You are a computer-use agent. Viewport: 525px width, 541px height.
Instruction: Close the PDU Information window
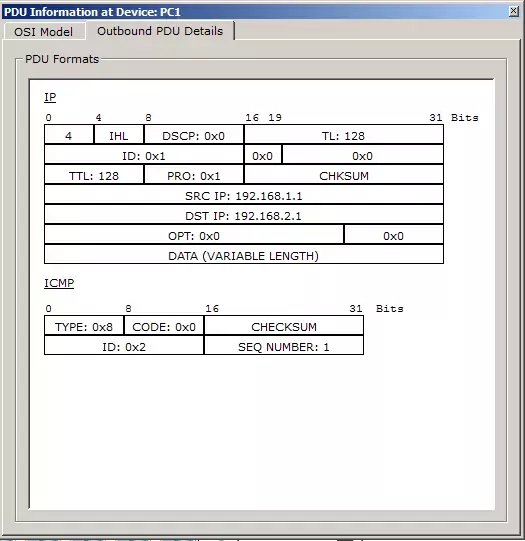click(513, 11)
